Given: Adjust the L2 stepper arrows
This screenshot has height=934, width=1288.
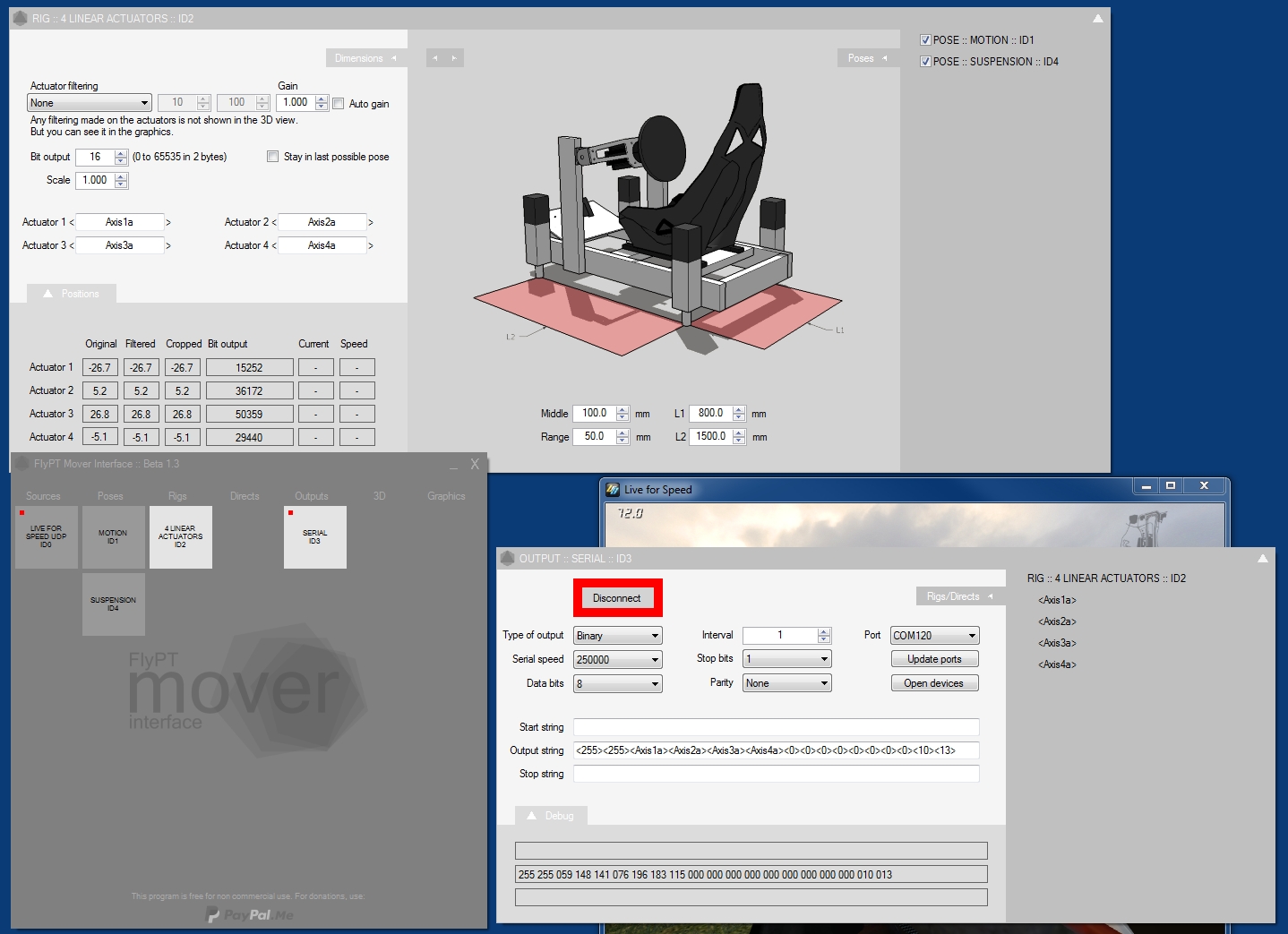Looking at the screenshot, I should click(739, 437).
